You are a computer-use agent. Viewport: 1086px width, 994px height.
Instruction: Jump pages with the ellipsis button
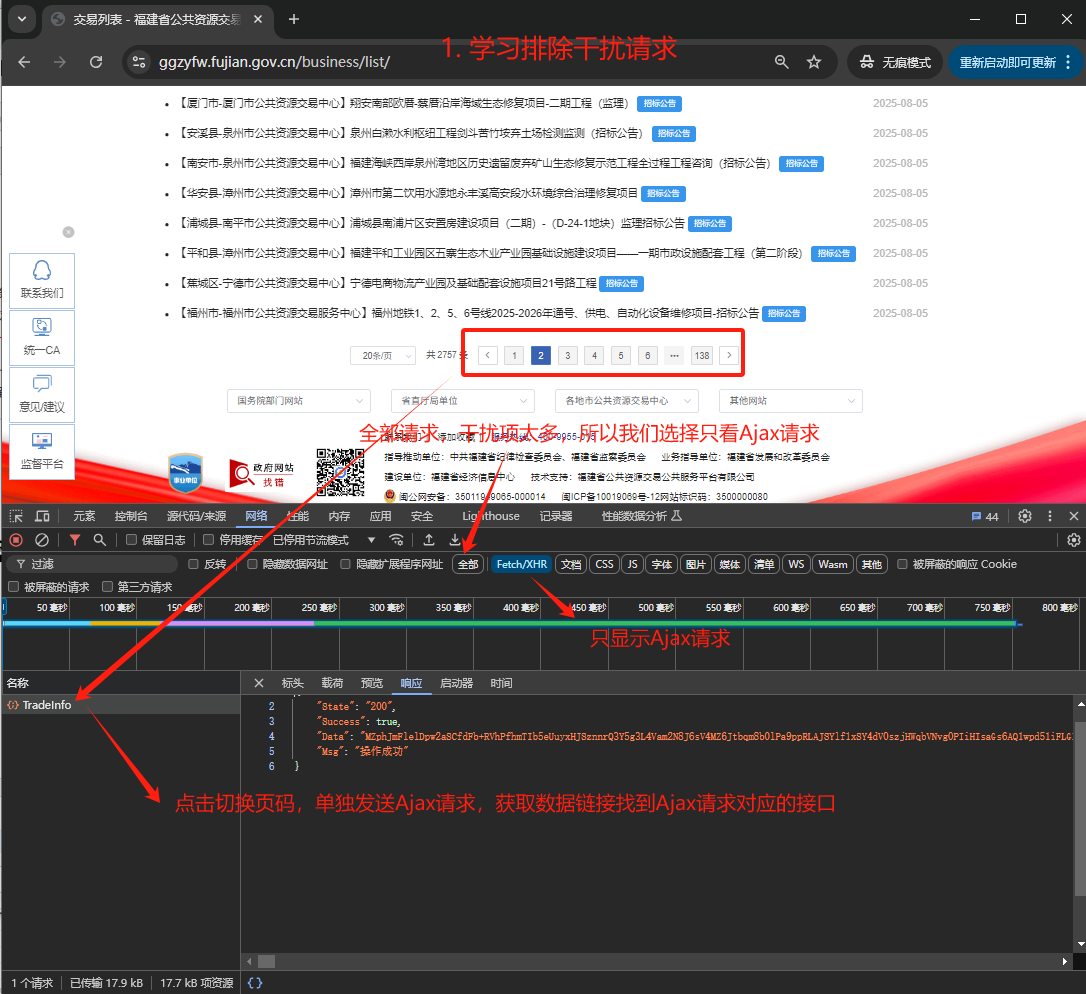tap(674, 355)
